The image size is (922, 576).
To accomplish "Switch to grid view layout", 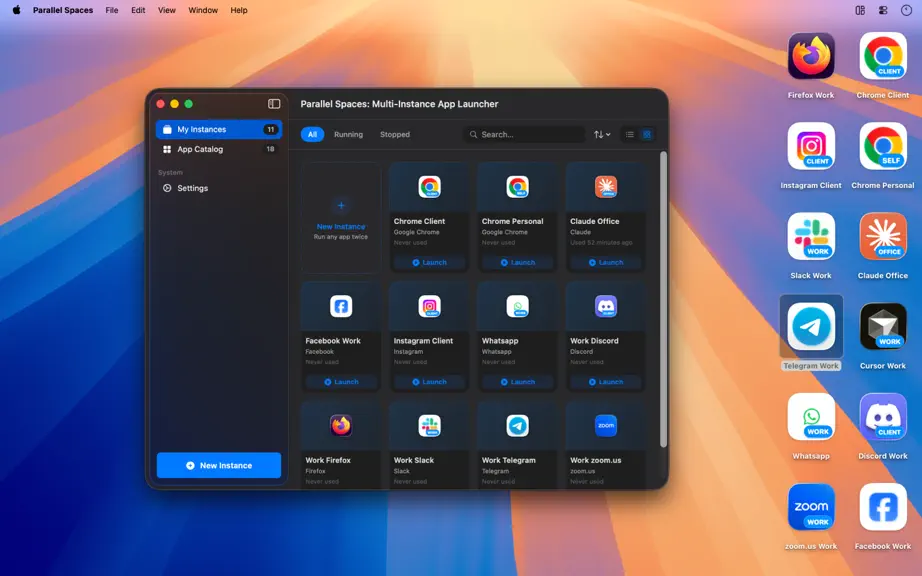I will pos(647,135).
